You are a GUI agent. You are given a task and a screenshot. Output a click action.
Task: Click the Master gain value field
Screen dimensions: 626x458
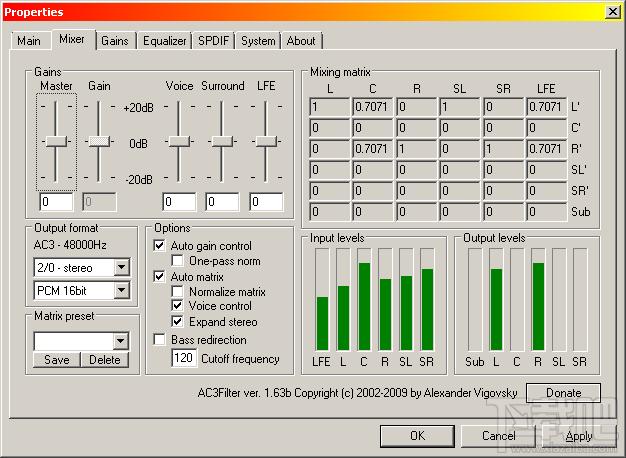tap(56, 202)
